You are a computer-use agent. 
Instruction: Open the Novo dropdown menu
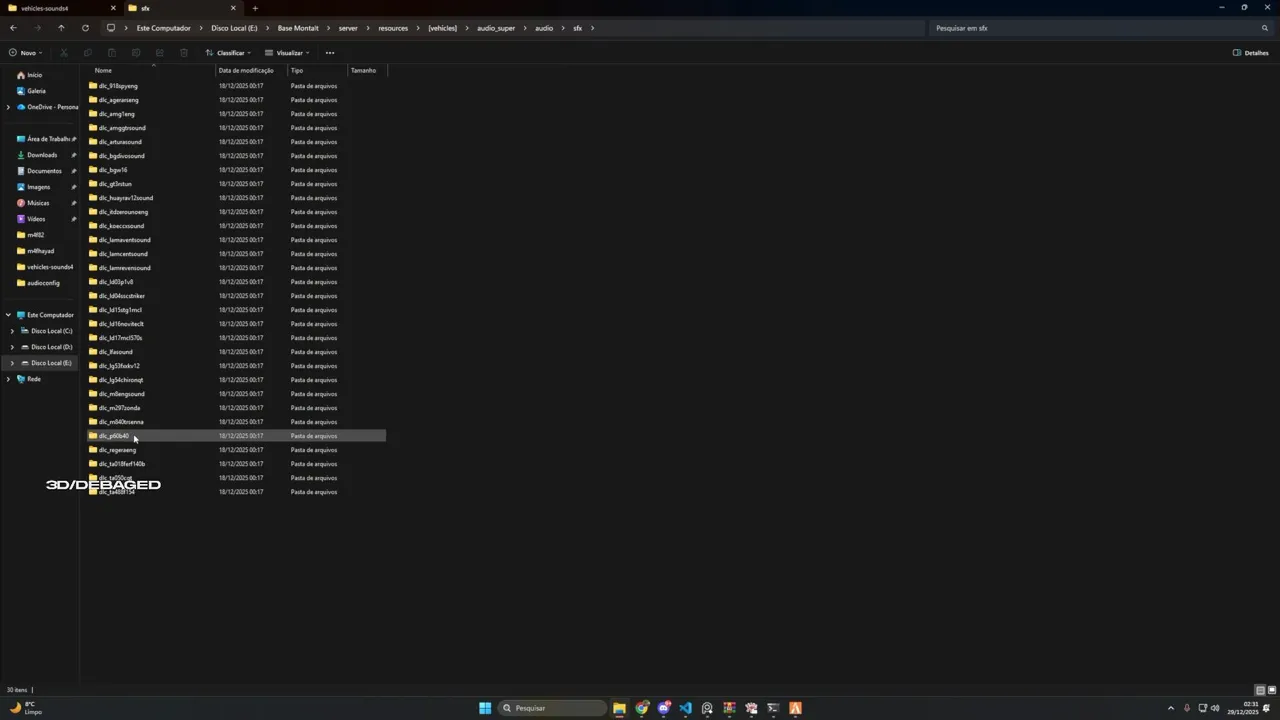point(26,53)
